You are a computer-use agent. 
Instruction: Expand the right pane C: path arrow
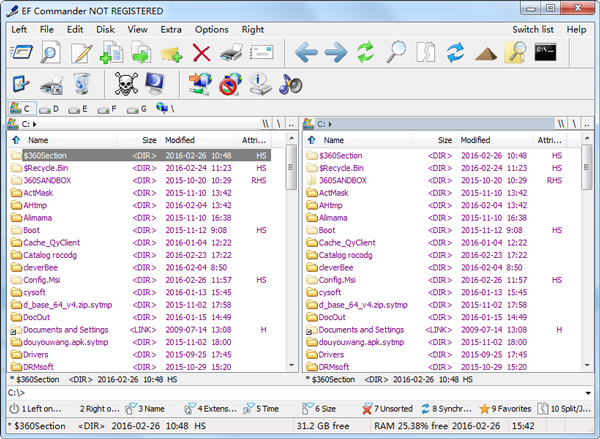330,124
